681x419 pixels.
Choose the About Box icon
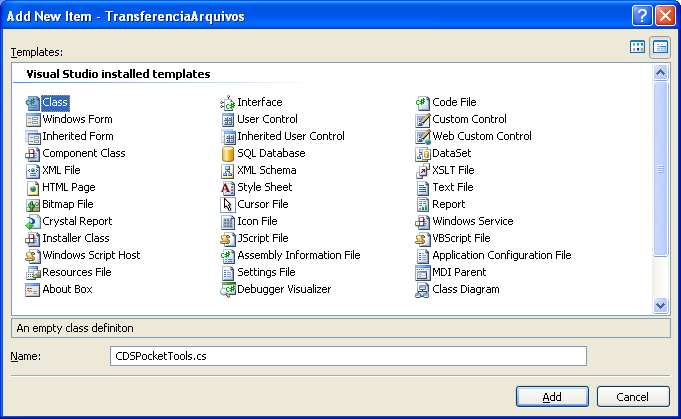coord(33,290)
